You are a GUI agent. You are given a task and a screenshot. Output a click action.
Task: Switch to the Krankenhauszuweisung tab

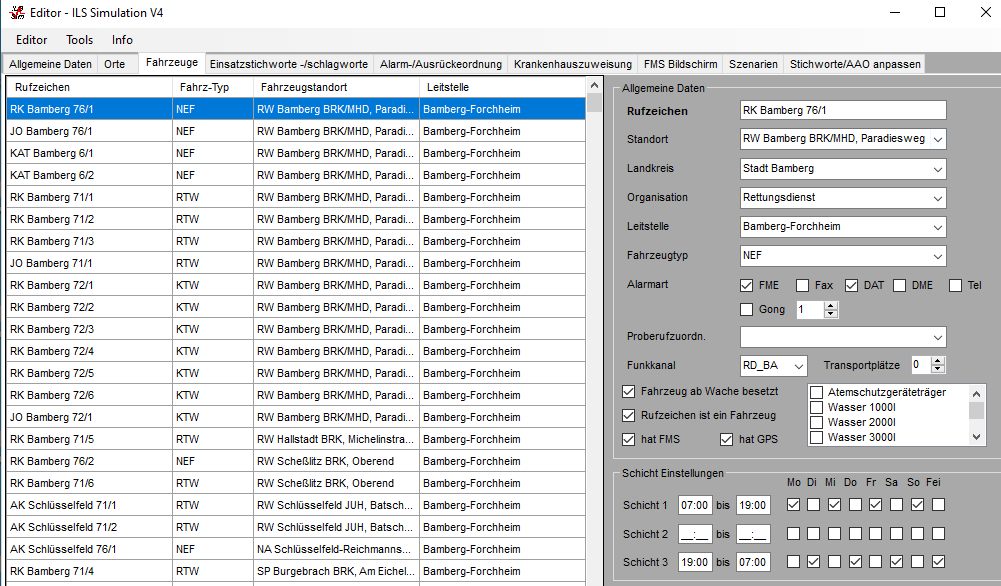[572, 64]
